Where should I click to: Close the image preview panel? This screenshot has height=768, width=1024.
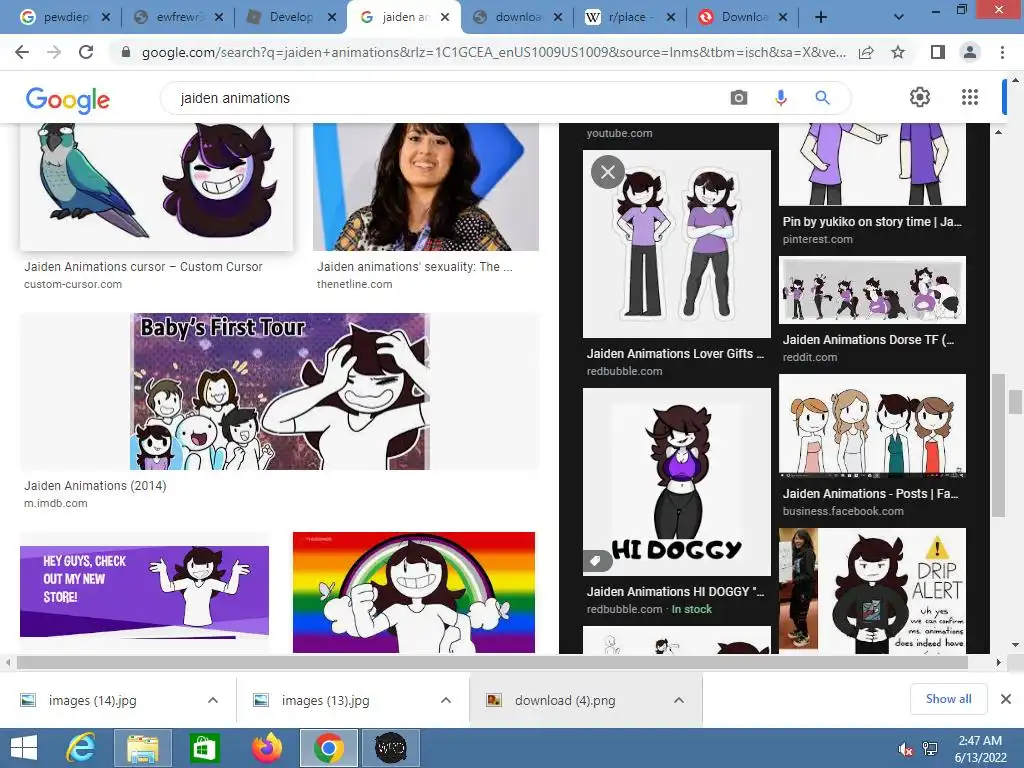tap(608, 172)
